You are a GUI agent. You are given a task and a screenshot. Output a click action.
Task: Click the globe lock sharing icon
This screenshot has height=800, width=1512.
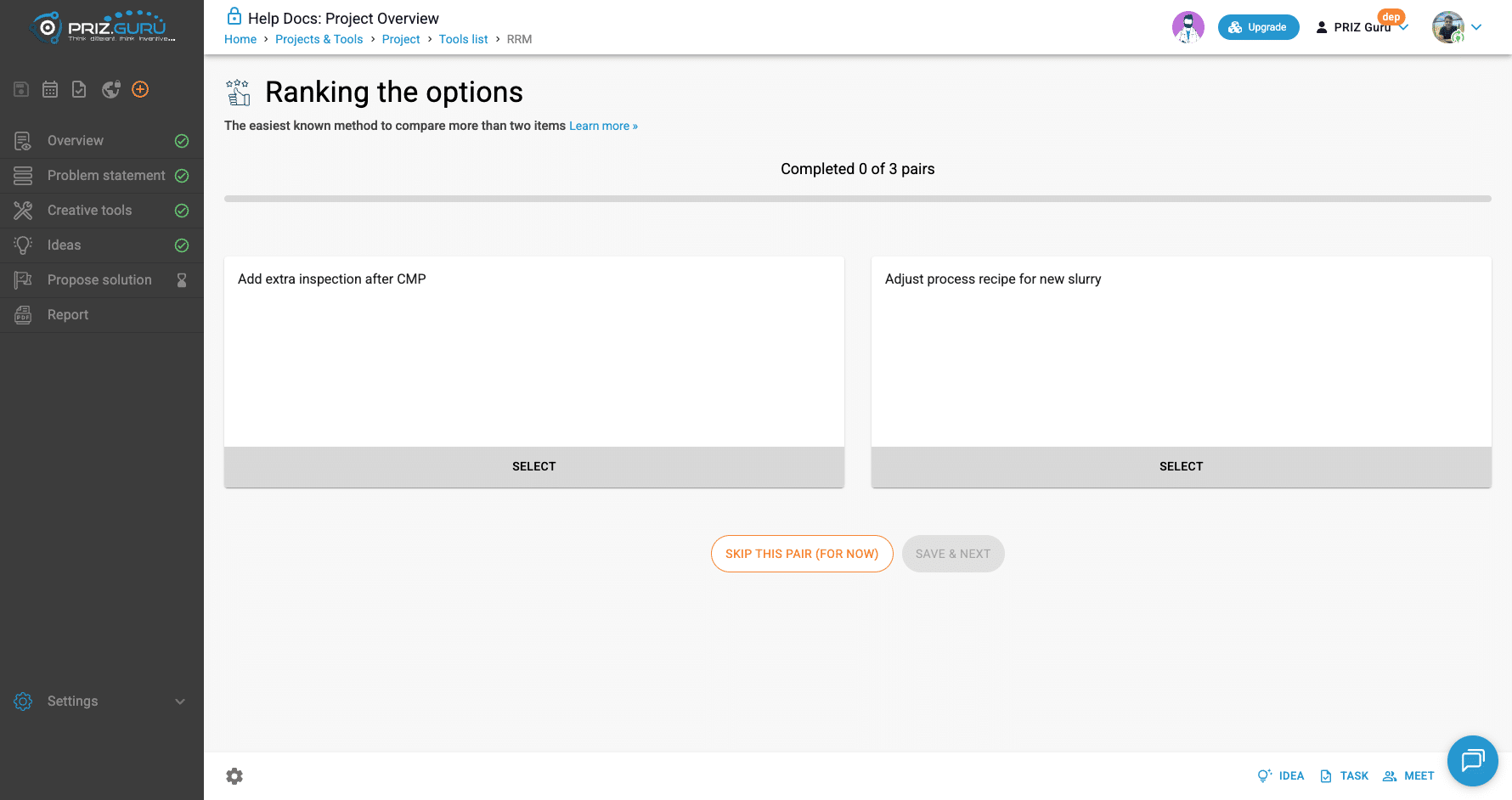tap(110, 89)
